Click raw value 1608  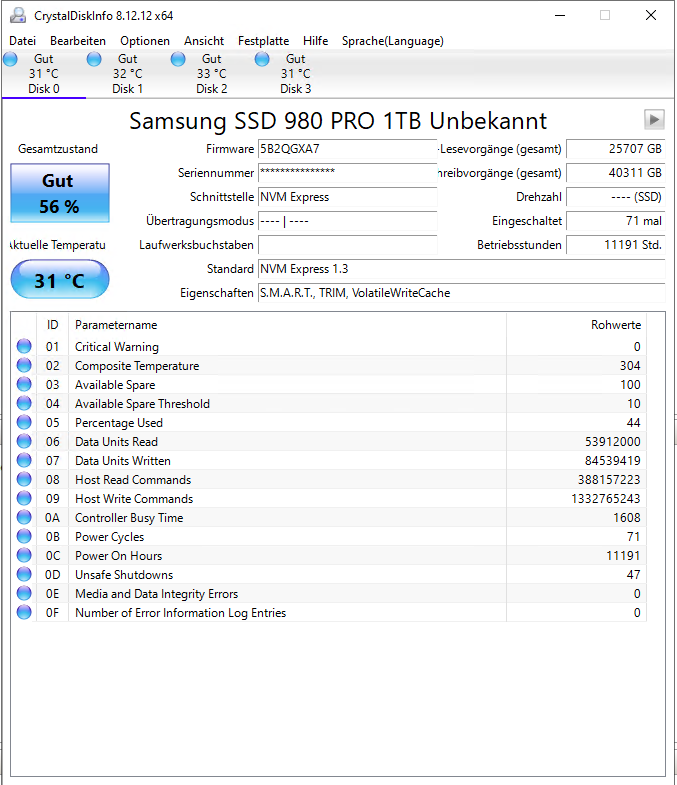pos(627,518)
